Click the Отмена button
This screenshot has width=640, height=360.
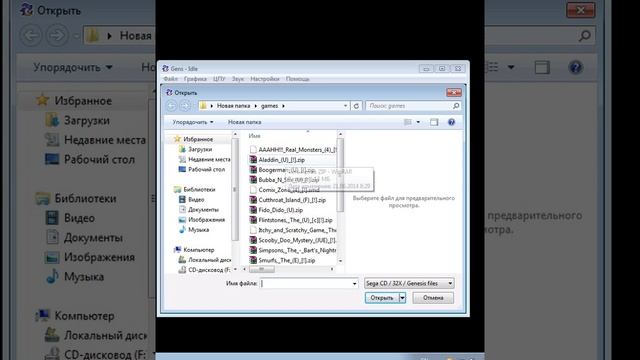(433, 298)
